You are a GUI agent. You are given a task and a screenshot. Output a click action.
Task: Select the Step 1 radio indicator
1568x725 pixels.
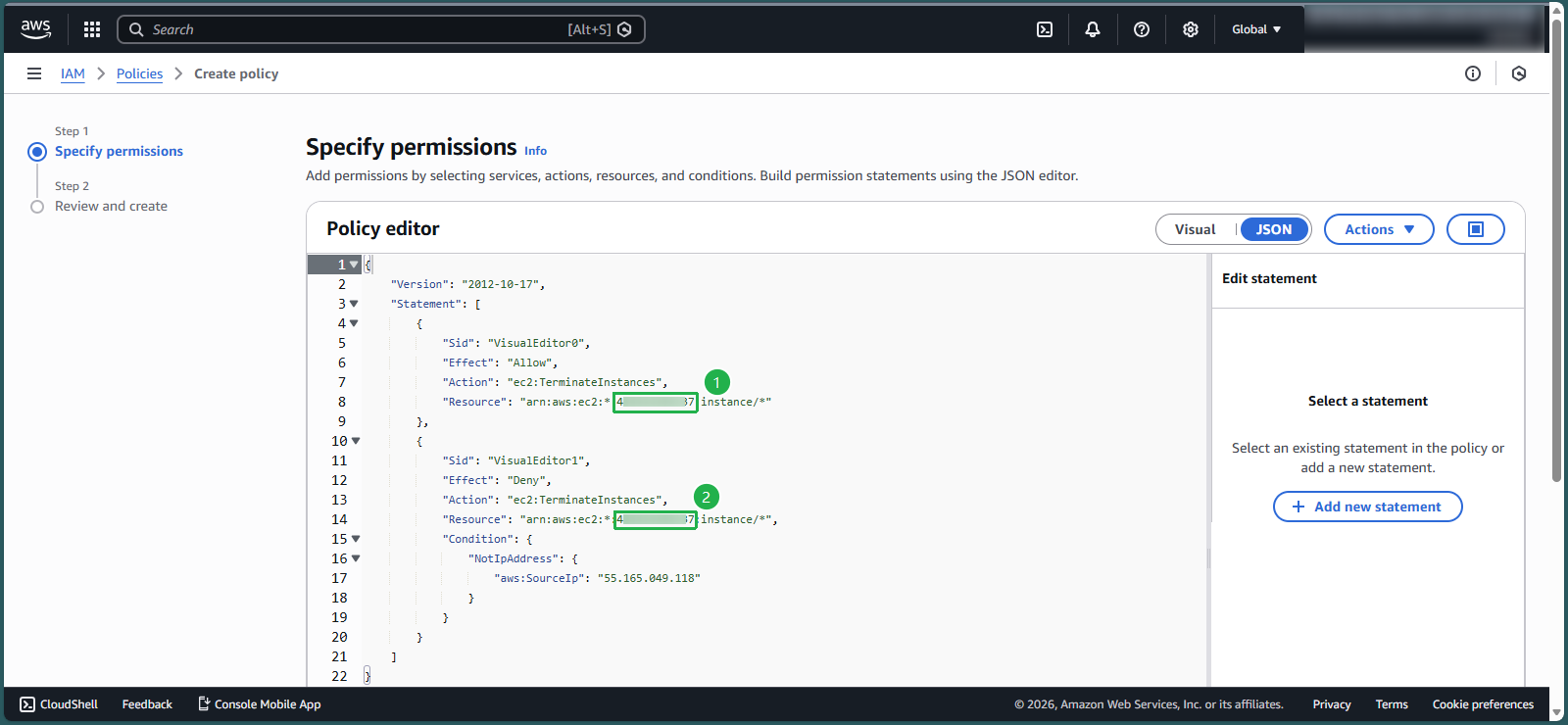[x=37, y=151]
